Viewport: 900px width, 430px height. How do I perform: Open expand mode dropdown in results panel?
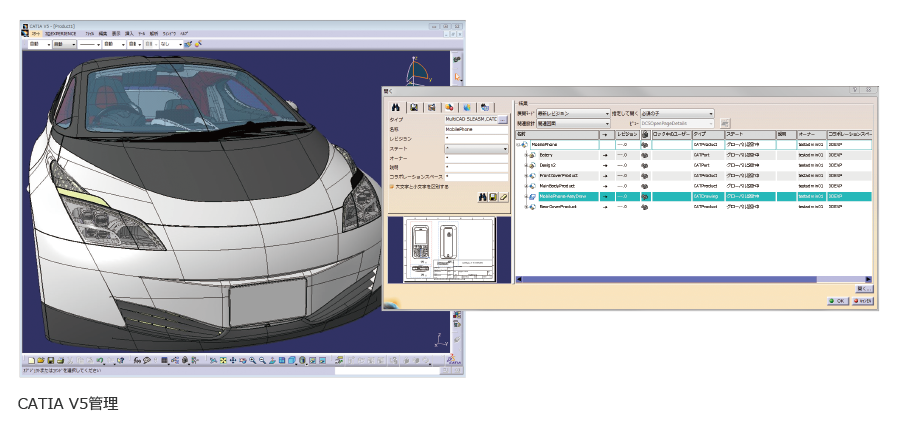573,114
